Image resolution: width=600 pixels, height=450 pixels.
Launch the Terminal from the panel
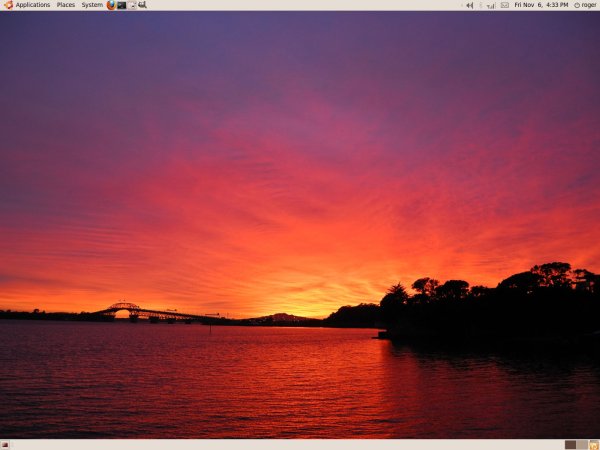122,5
